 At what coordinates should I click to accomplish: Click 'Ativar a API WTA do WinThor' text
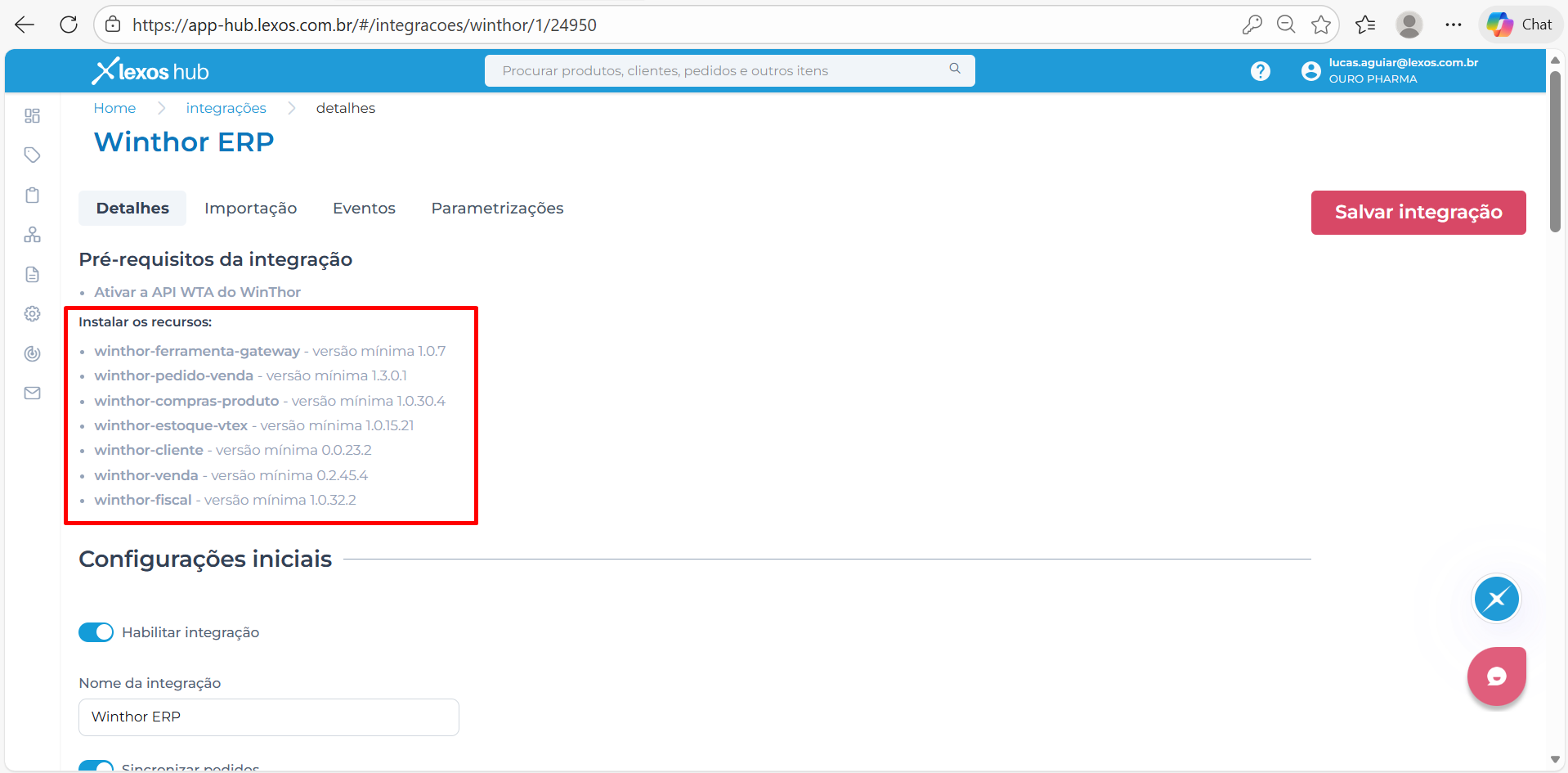click(197, 292)
